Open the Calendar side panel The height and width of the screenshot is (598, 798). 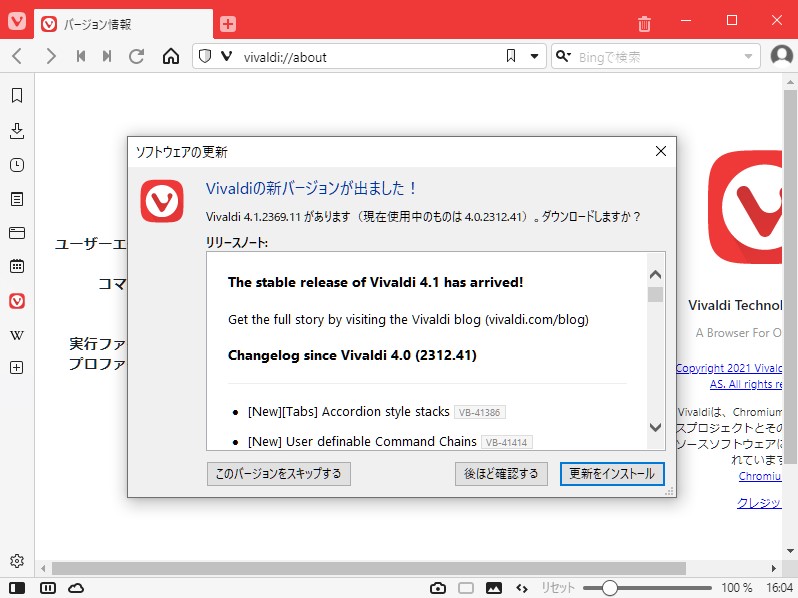tap(17, 266)
